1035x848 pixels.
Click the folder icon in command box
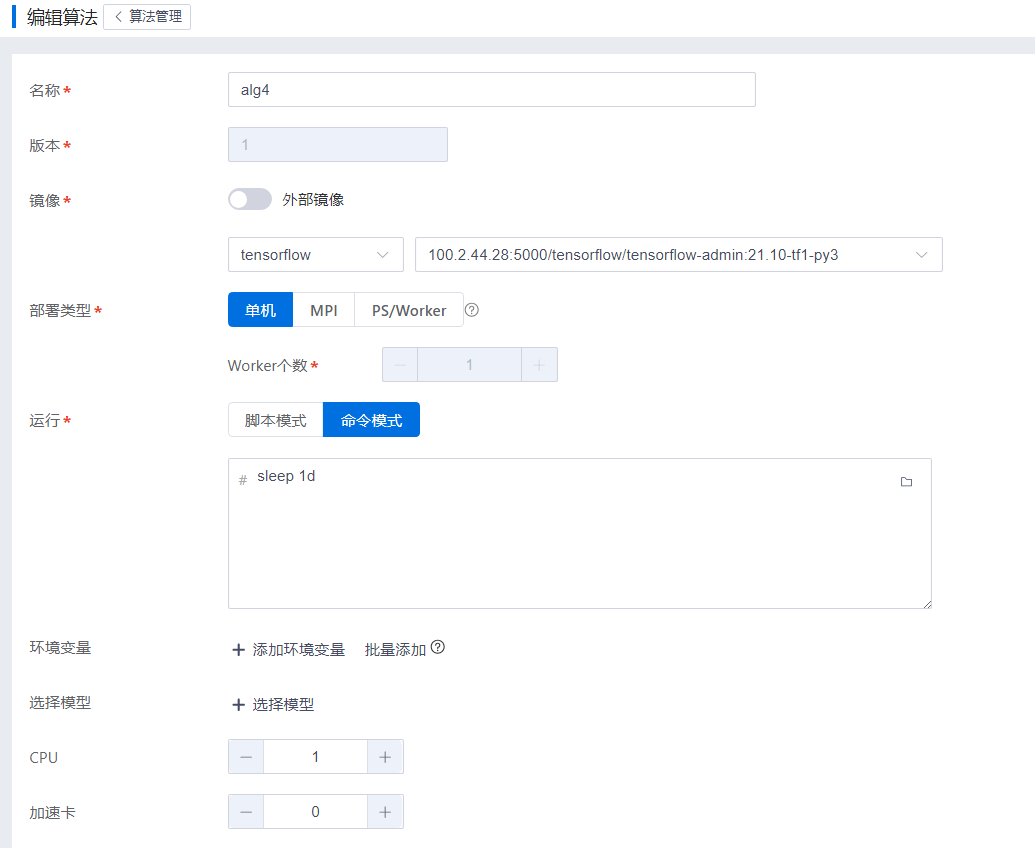(906, 482)
